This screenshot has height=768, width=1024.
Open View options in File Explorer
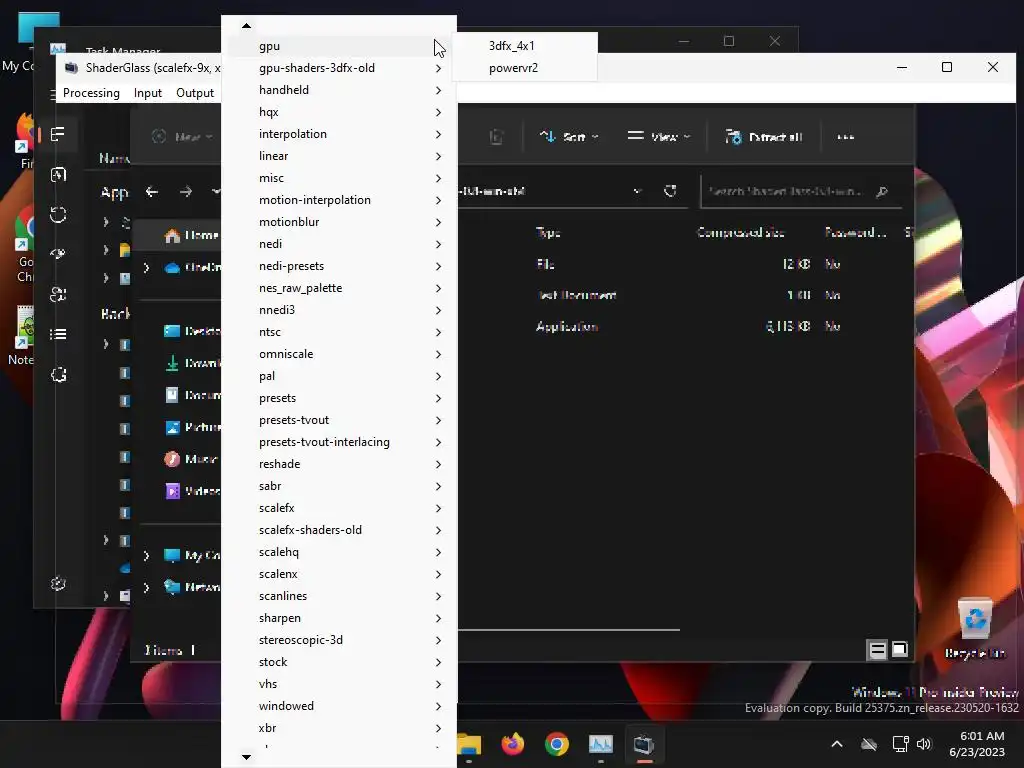[x=658, y=136]
